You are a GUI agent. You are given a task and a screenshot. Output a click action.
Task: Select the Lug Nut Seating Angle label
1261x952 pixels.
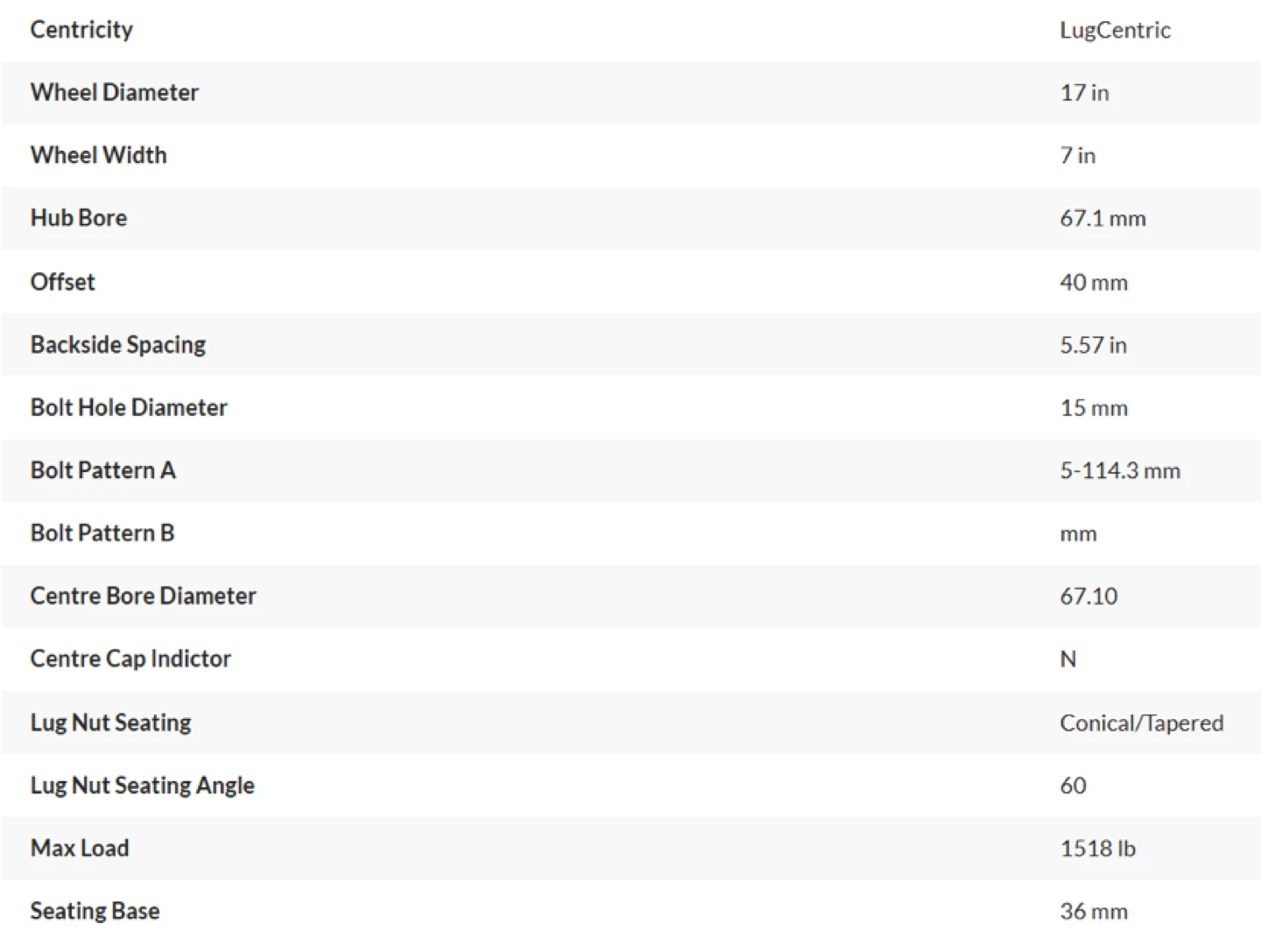pyautogui.click(x=143, y=786)
